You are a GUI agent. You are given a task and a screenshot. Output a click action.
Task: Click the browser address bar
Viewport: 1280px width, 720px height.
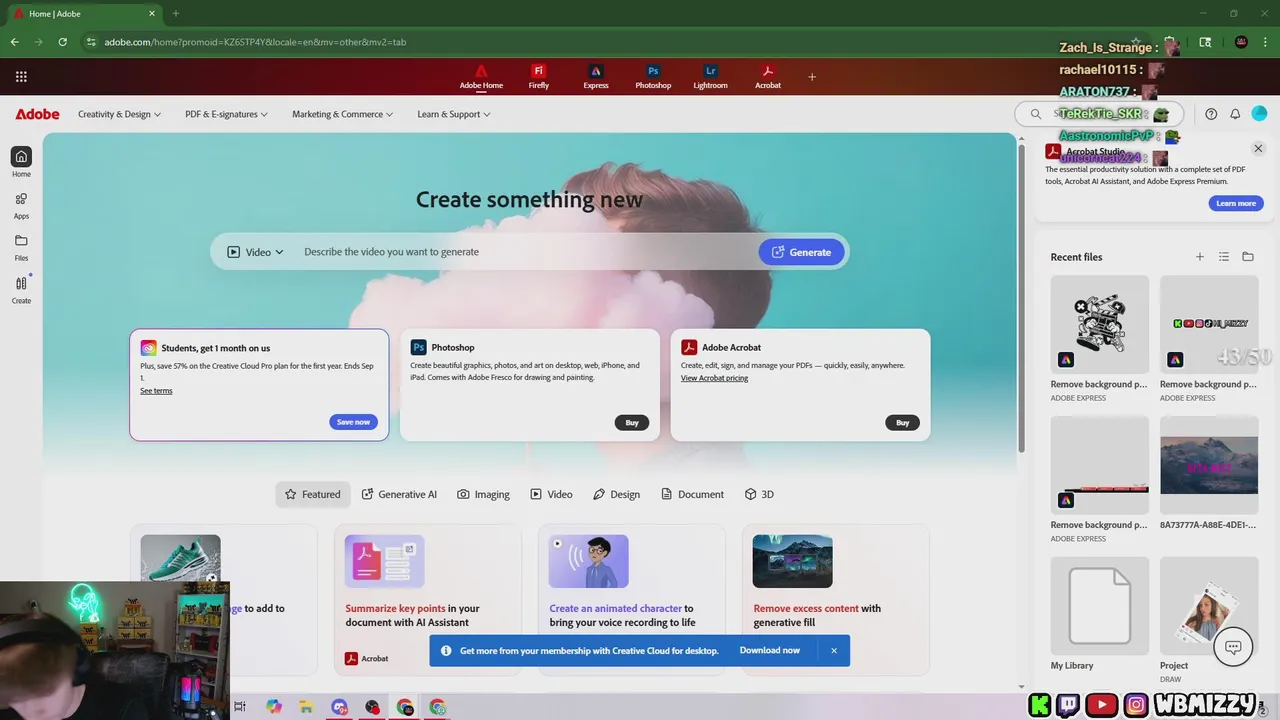click(x=600, y=42)
